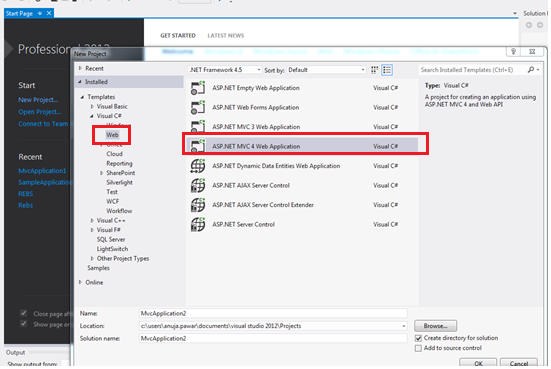551x369 pixels.
Task: Switch templates to medium list view
Action: pyautogui.click(x=387, y=70)
